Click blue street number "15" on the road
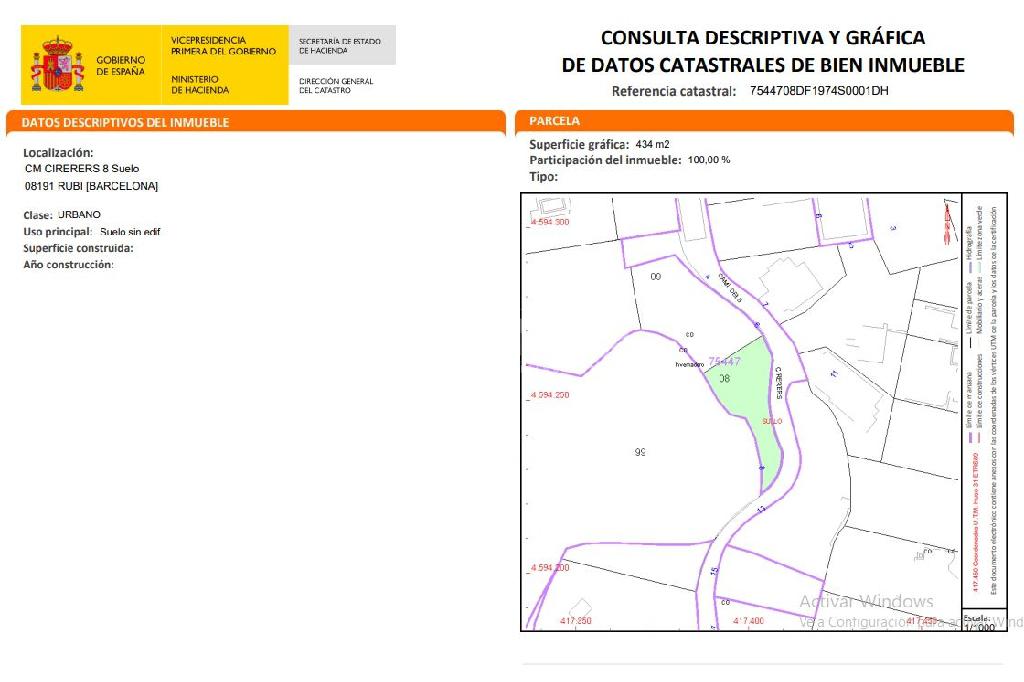This screenshot has width=1024, height=682. (714, 571)
